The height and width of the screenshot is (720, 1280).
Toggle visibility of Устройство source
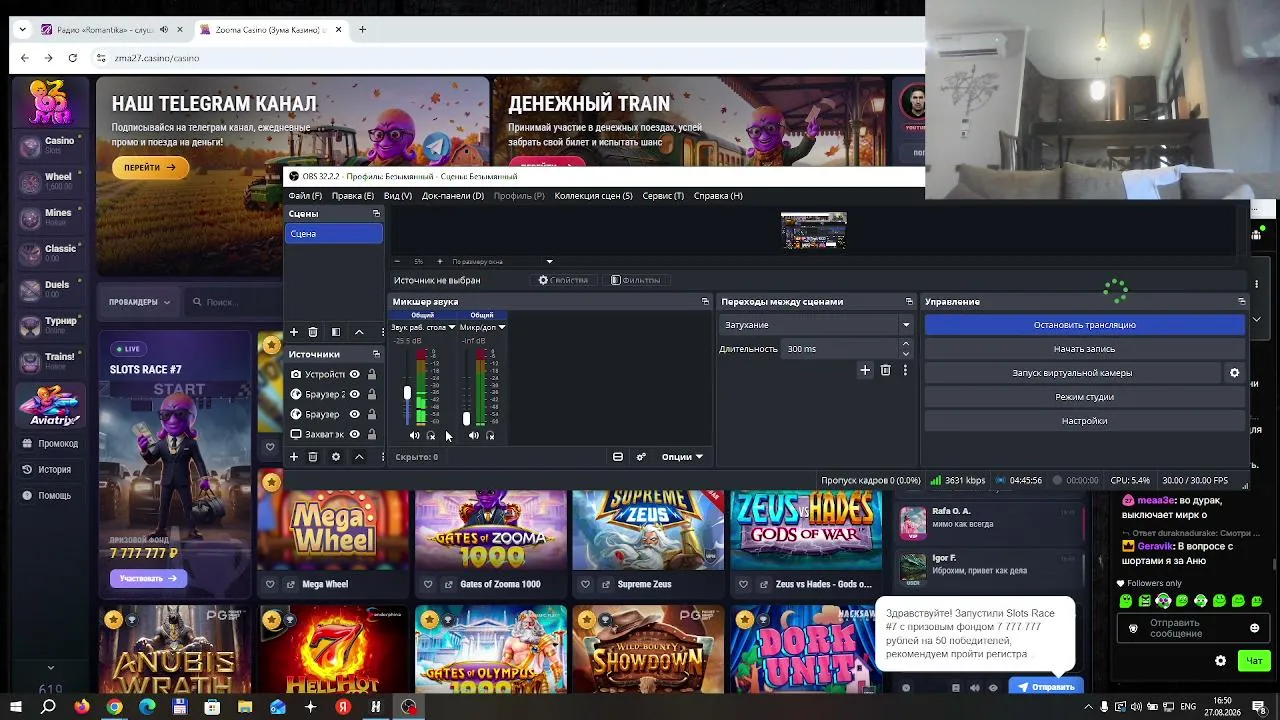point(354,375)
